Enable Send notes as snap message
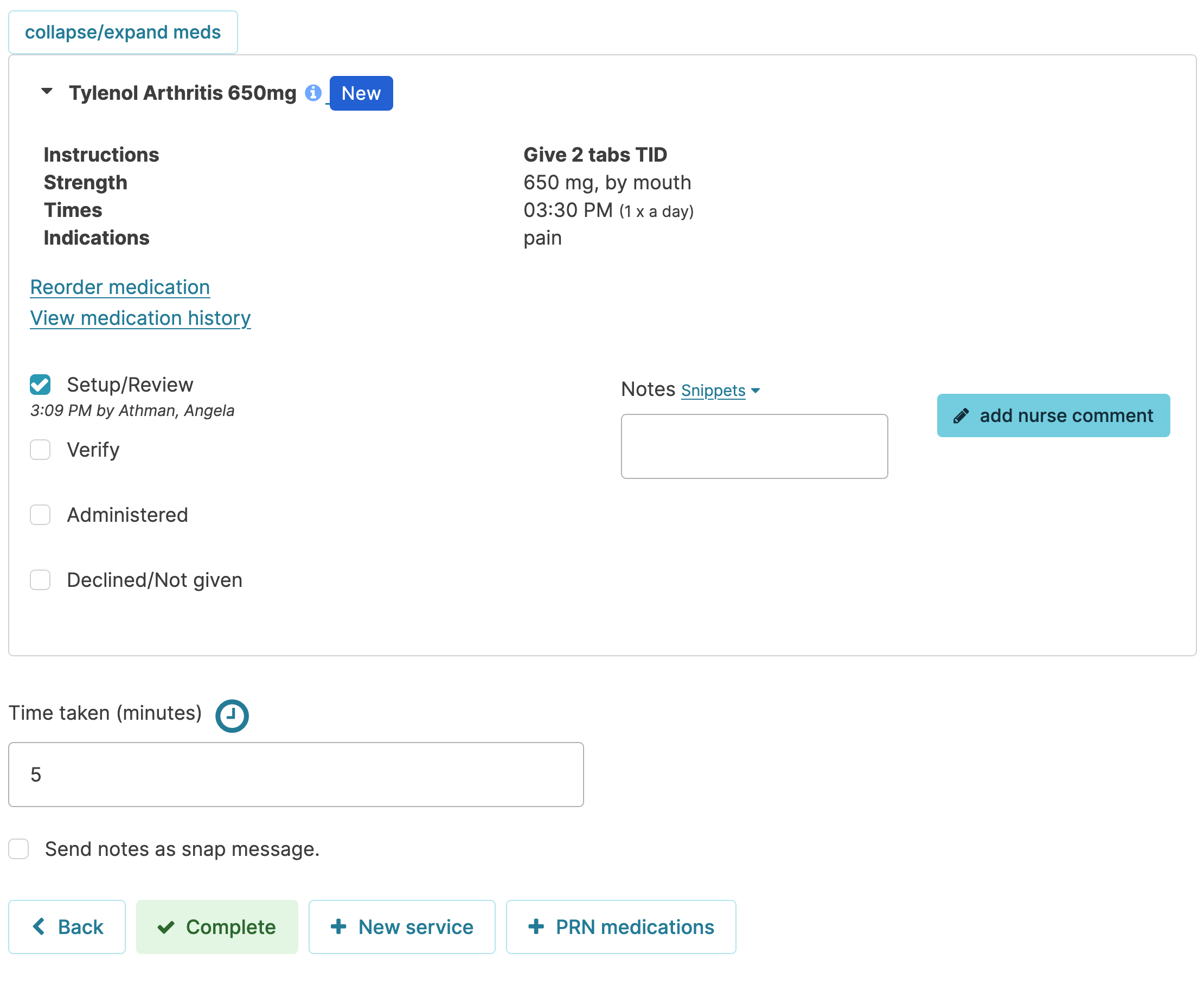1204x985 pixels. (x=19, y=849)
